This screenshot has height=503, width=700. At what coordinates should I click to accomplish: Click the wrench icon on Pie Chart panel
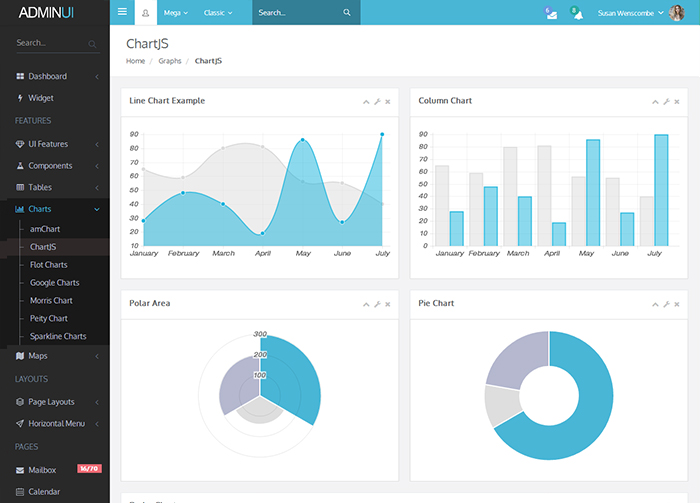click(666, 304)
